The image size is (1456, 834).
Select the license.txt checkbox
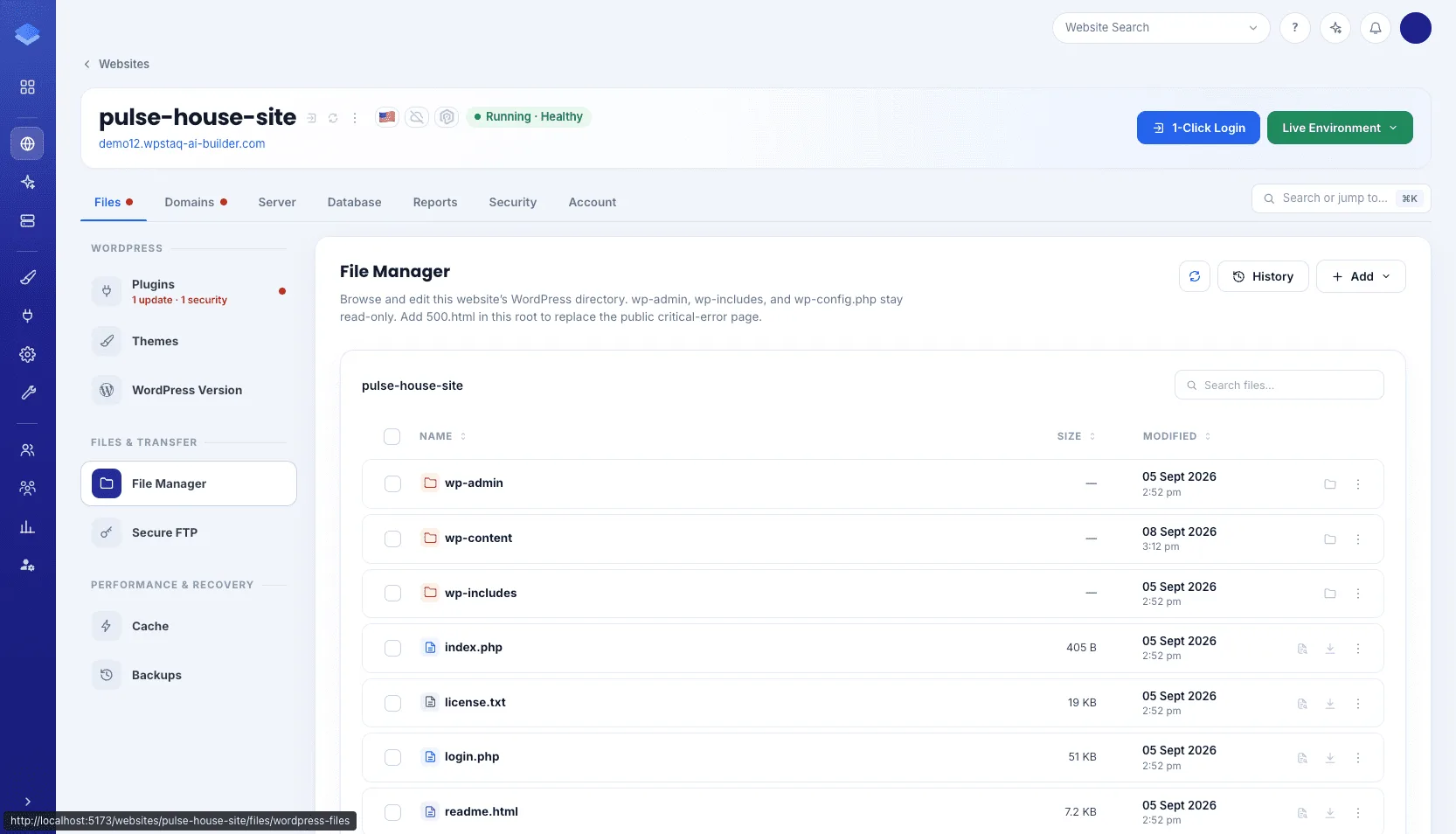tap(393, 703)
